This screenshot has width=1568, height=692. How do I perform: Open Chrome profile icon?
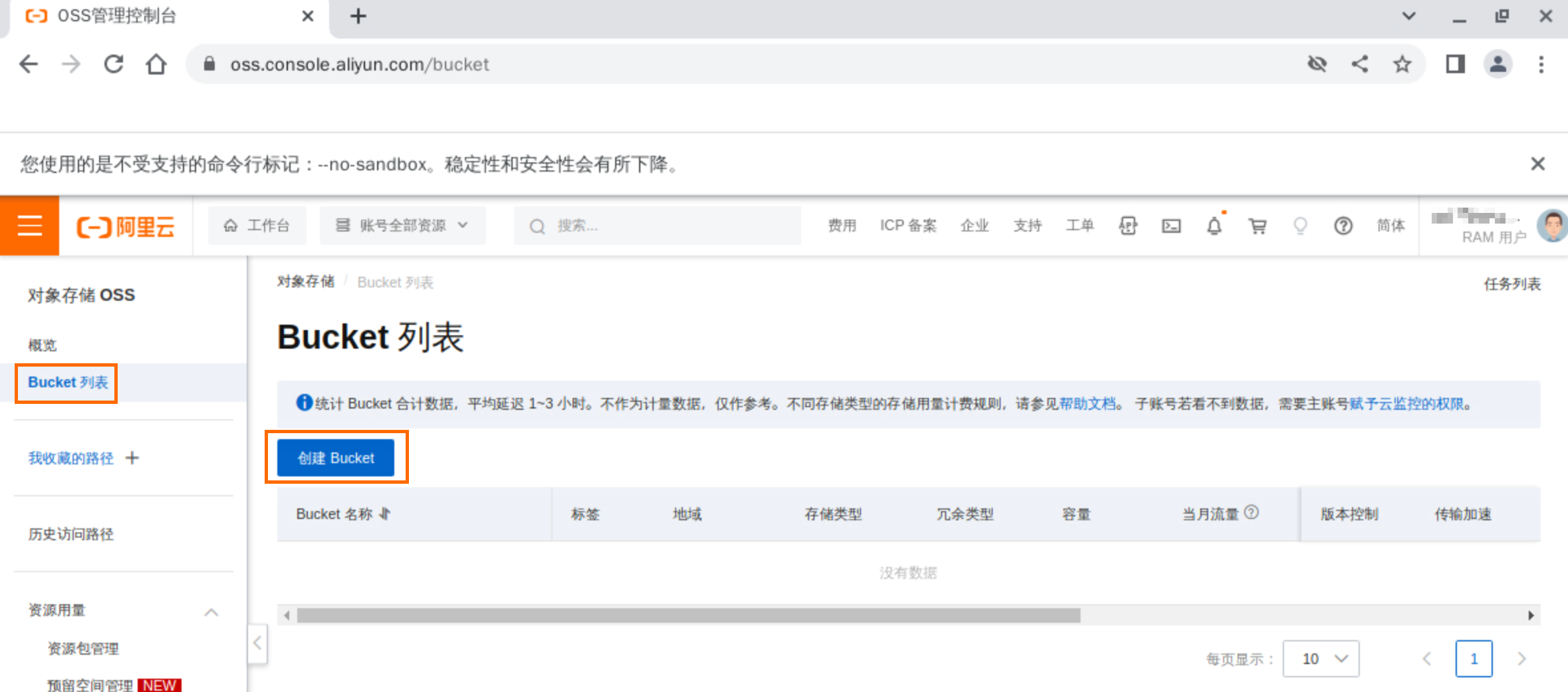coord(1498,64)
